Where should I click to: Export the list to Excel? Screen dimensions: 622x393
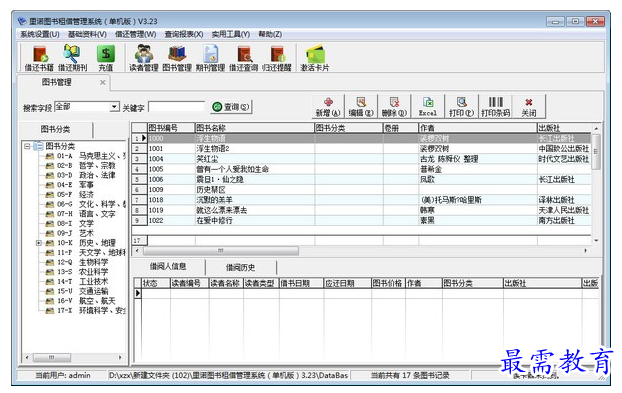(x=428, y=107)
